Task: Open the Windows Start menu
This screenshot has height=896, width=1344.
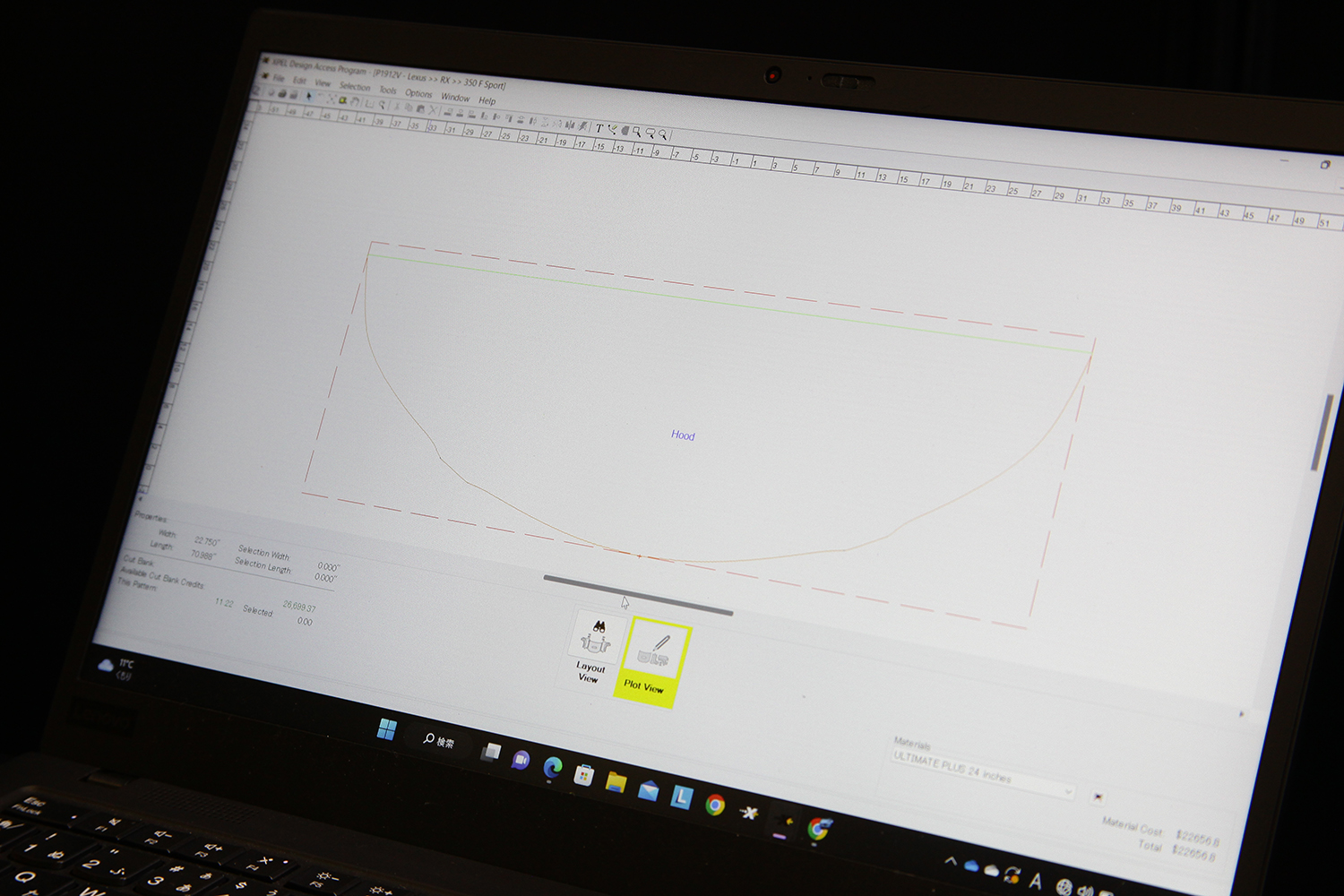Action: pos(387,729)
